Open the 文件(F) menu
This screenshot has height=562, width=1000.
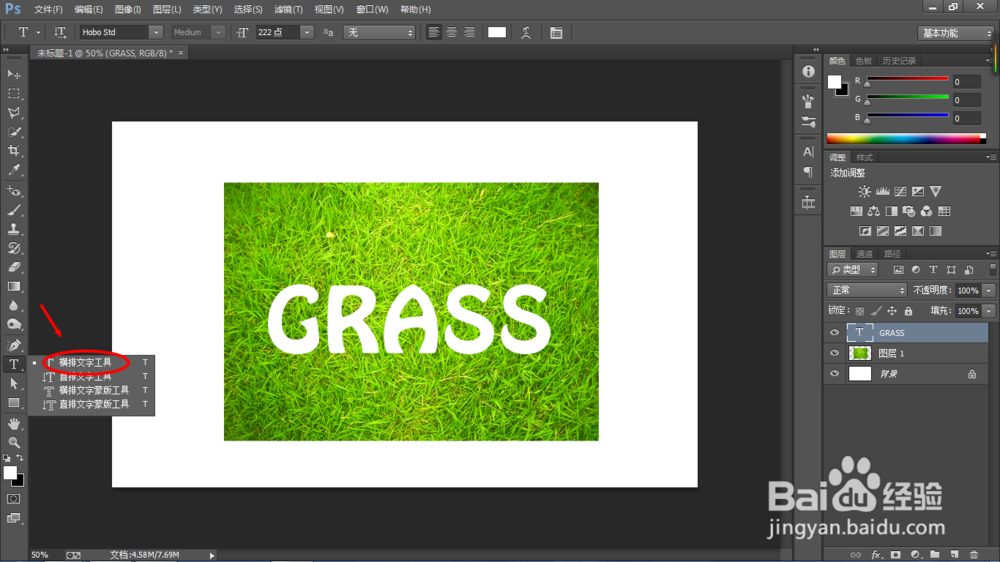pyautogui.click(x=48, y=10)
